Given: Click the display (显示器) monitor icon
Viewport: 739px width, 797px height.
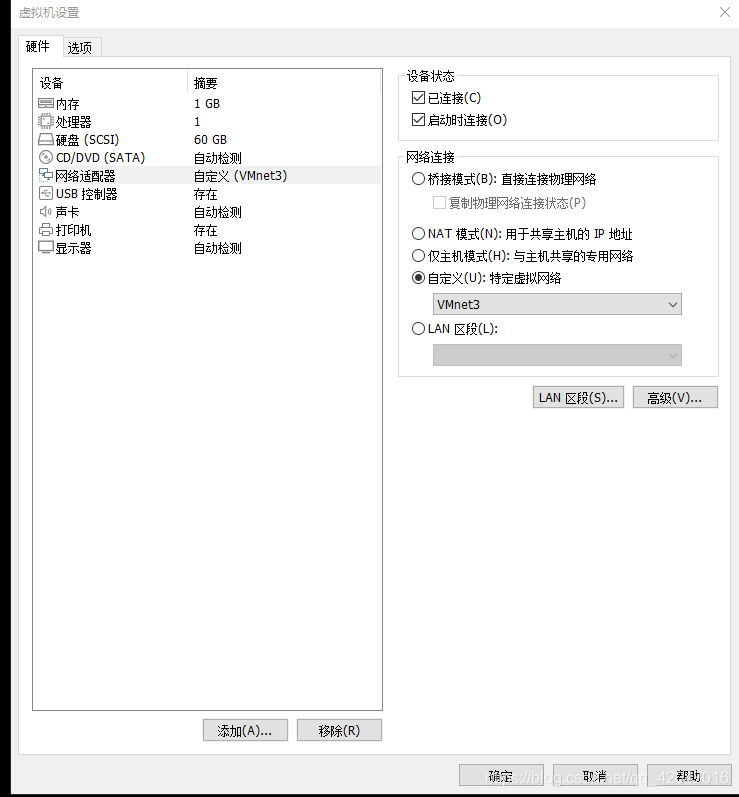Looking at the screenshot, I should [x=45, y=248].
